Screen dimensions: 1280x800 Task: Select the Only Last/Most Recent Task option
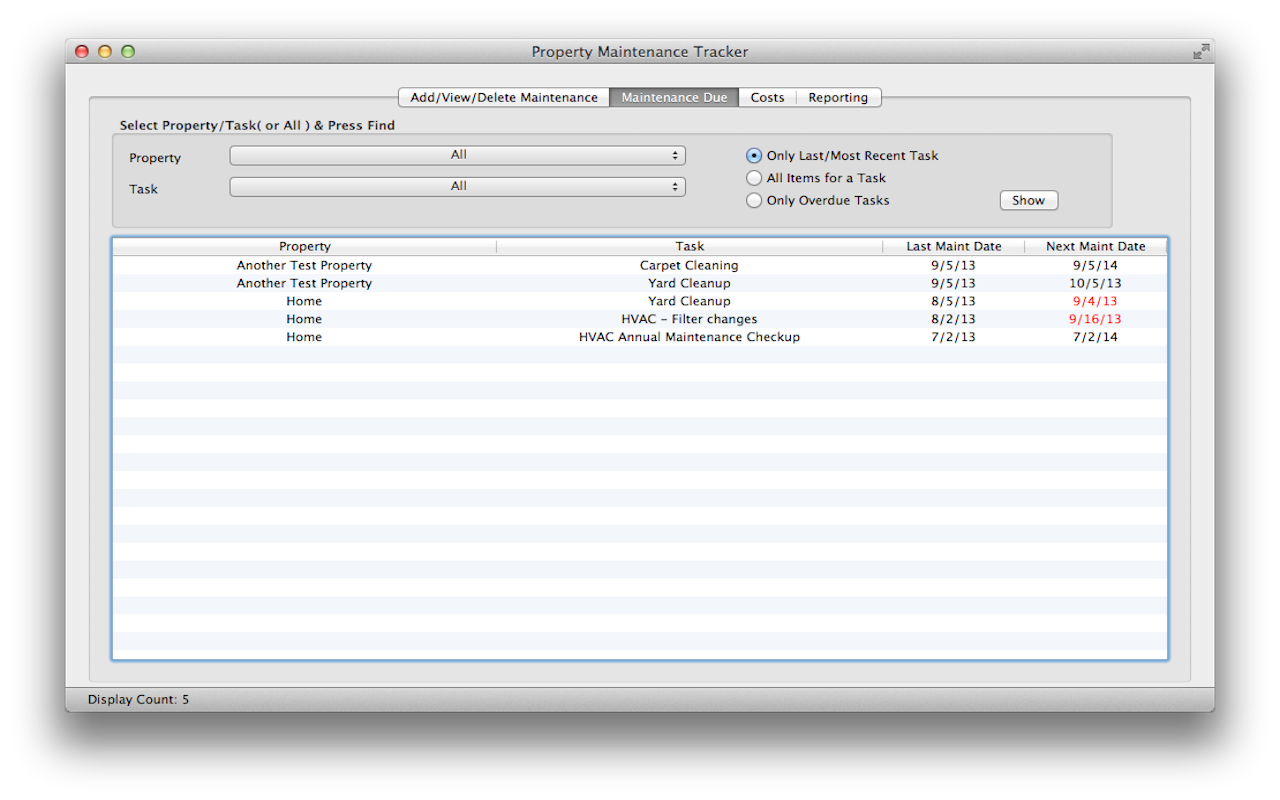753,155
